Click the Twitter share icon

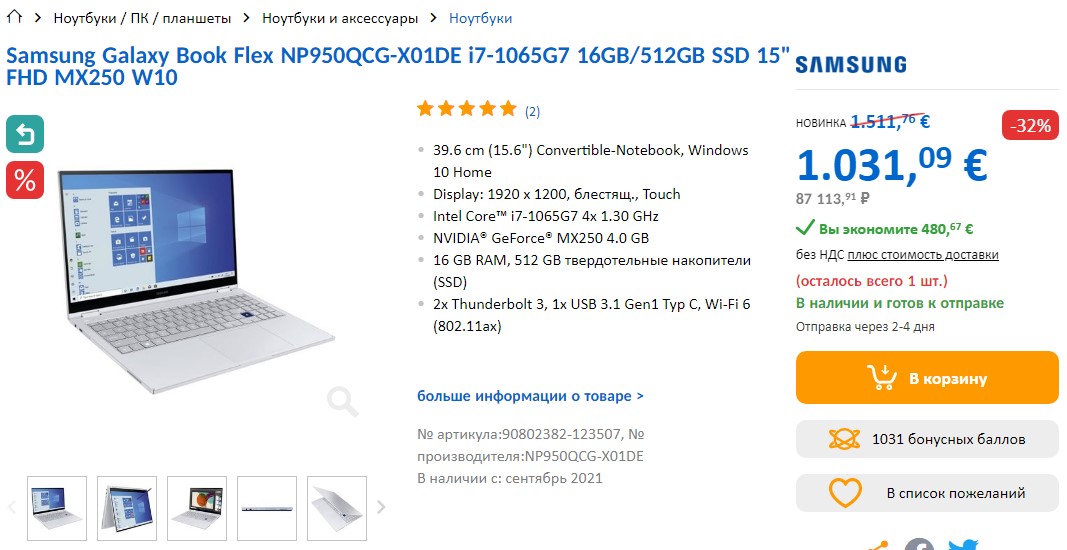click(x=962, y=545)
